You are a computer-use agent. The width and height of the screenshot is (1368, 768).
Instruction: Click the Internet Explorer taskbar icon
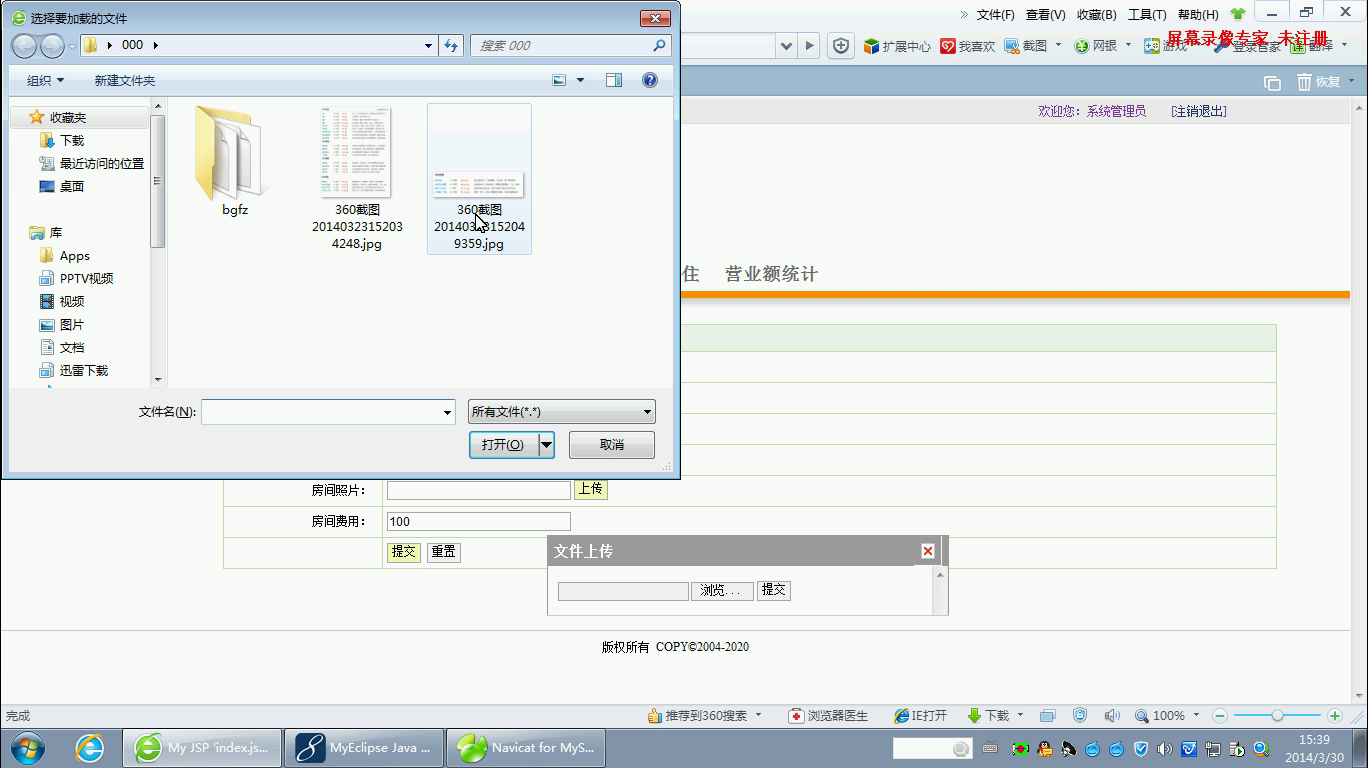coord(90,748)
